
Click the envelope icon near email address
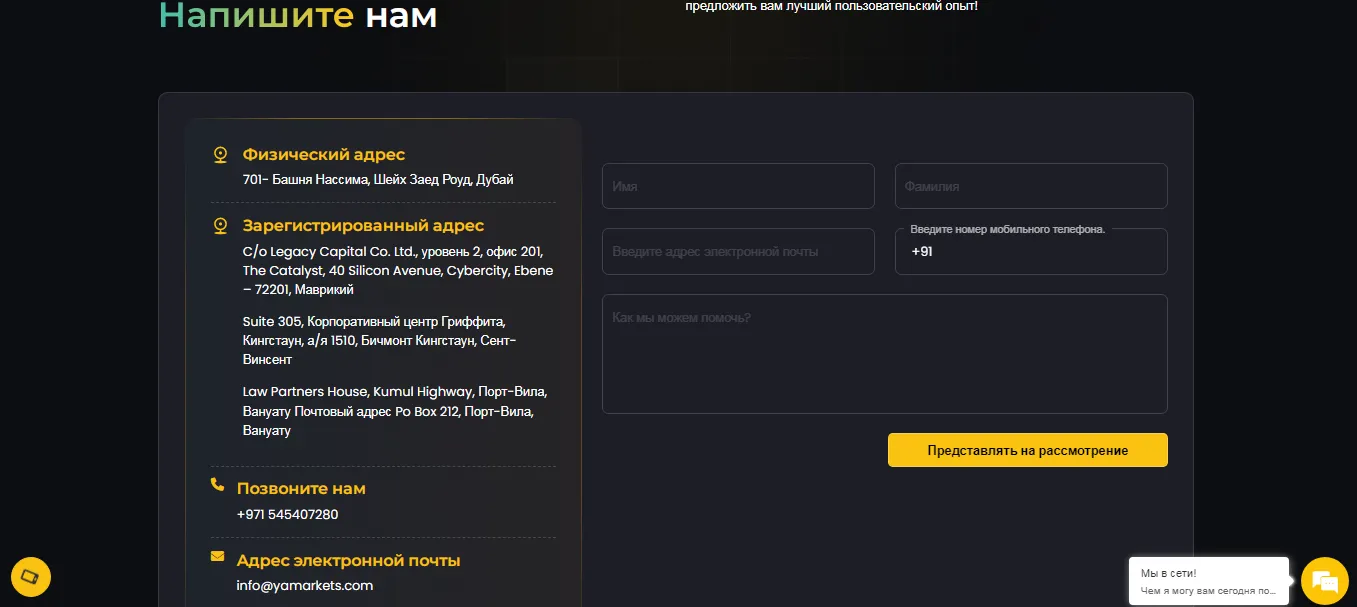point(218,556)
